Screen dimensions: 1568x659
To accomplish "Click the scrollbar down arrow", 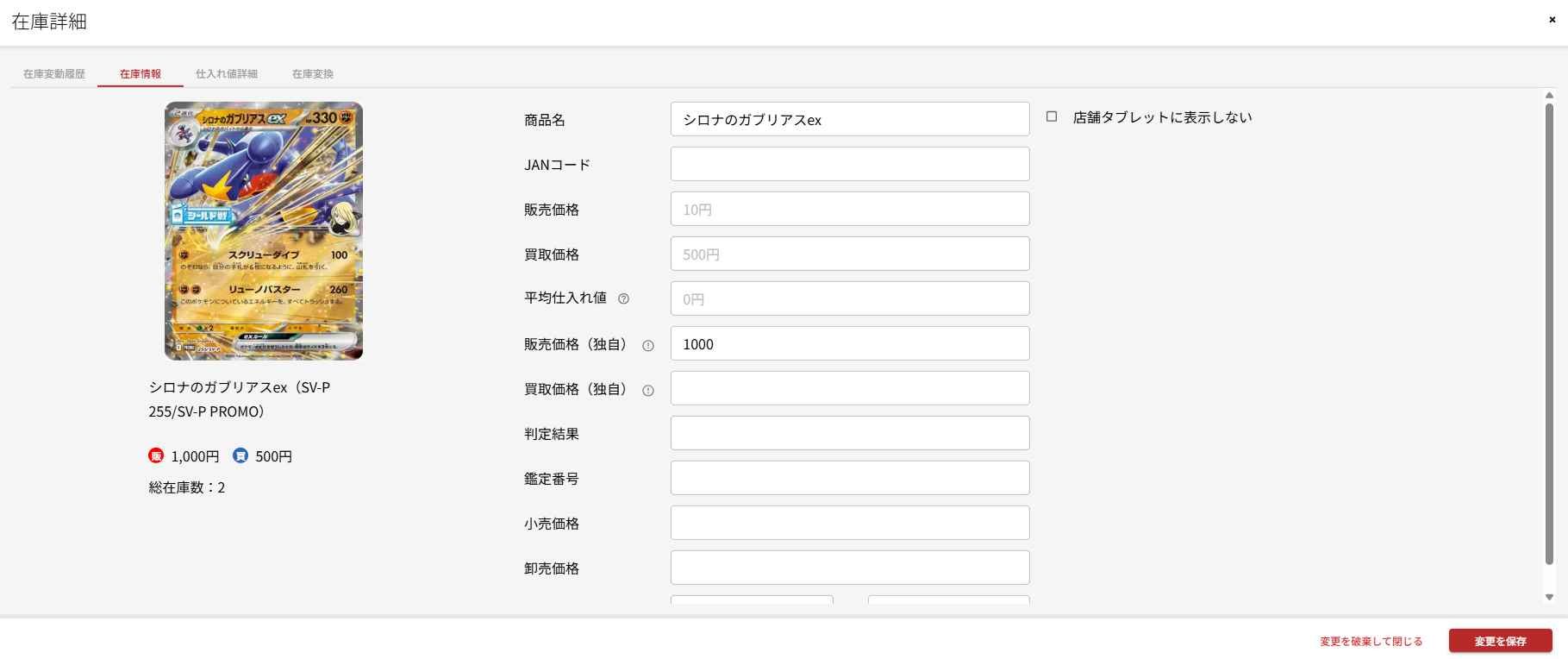I will coord(1549,597).
